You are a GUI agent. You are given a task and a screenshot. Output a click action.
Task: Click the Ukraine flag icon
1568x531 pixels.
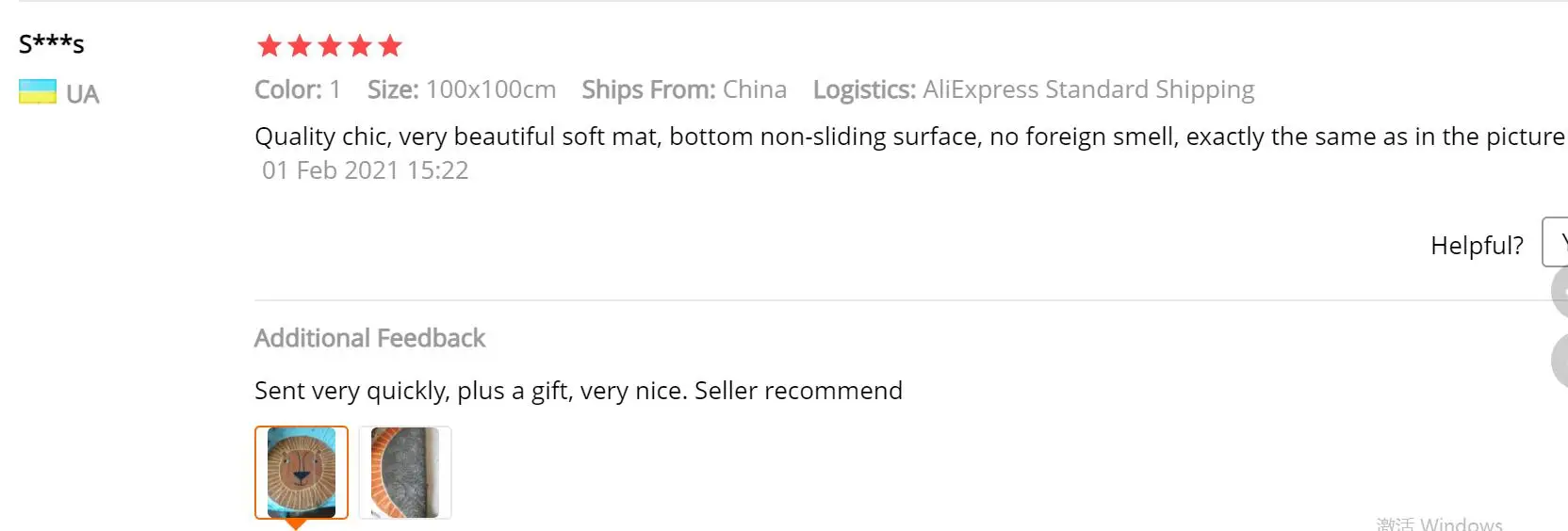pos(38,92)
